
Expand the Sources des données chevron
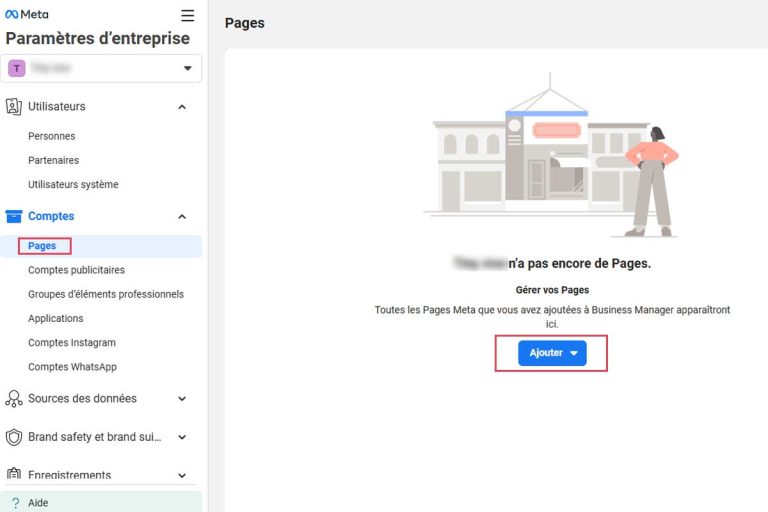coord(182,399)
